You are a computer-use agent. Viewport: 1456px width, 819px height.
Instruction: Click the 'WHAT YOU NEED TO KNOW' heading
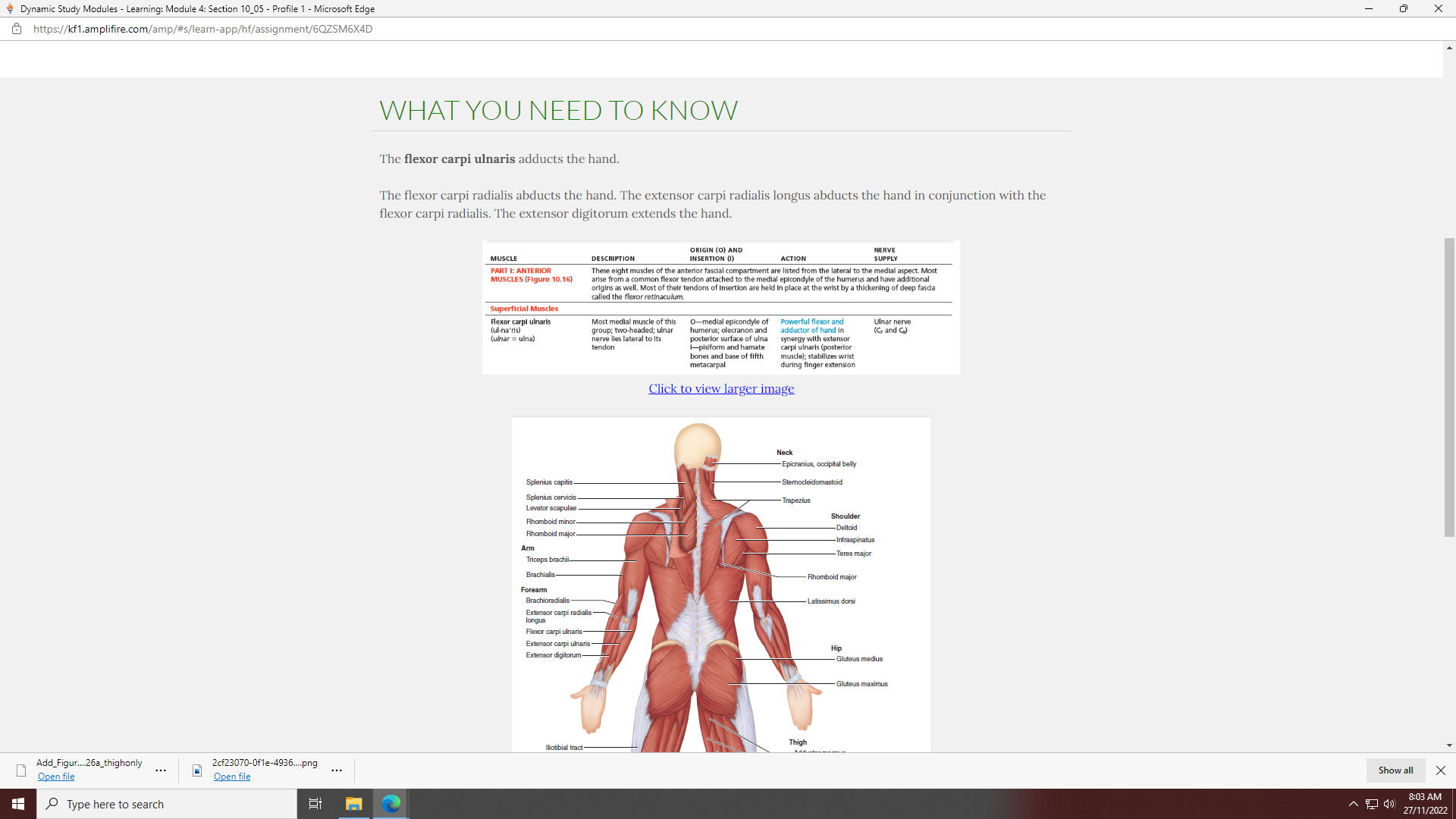coord(558,111)
